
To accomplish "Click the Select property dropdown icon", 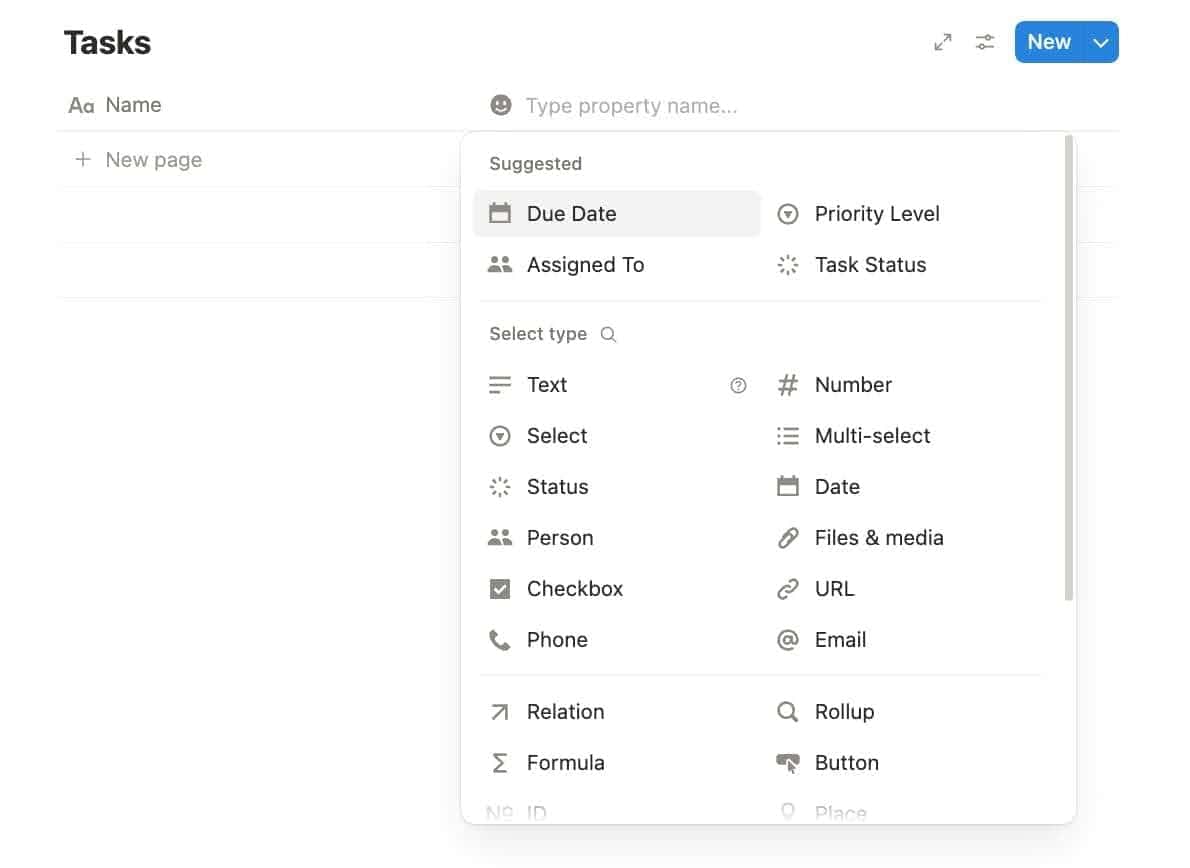I will pos(500,436).
